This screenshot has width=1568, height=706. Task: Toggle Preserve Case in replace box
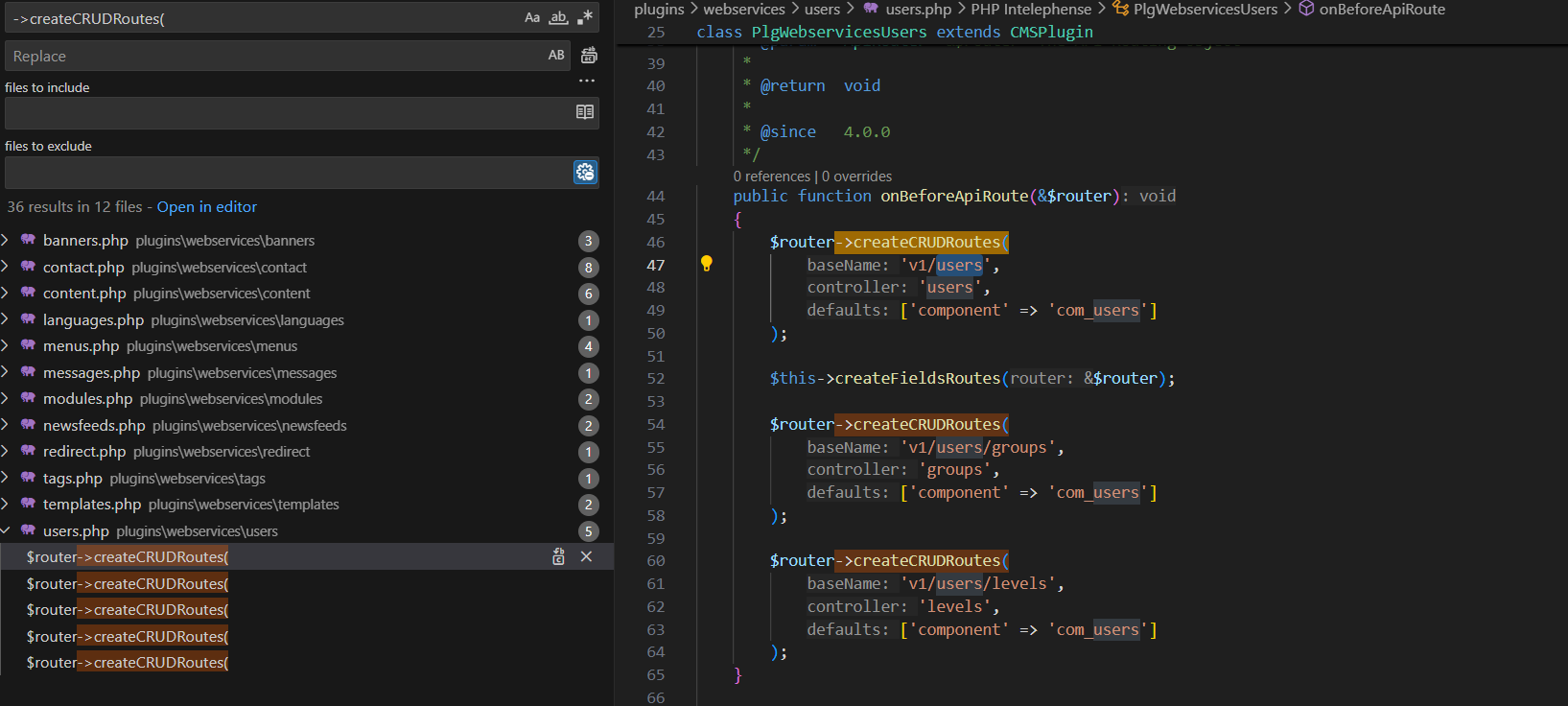click(x=556, y=56)
